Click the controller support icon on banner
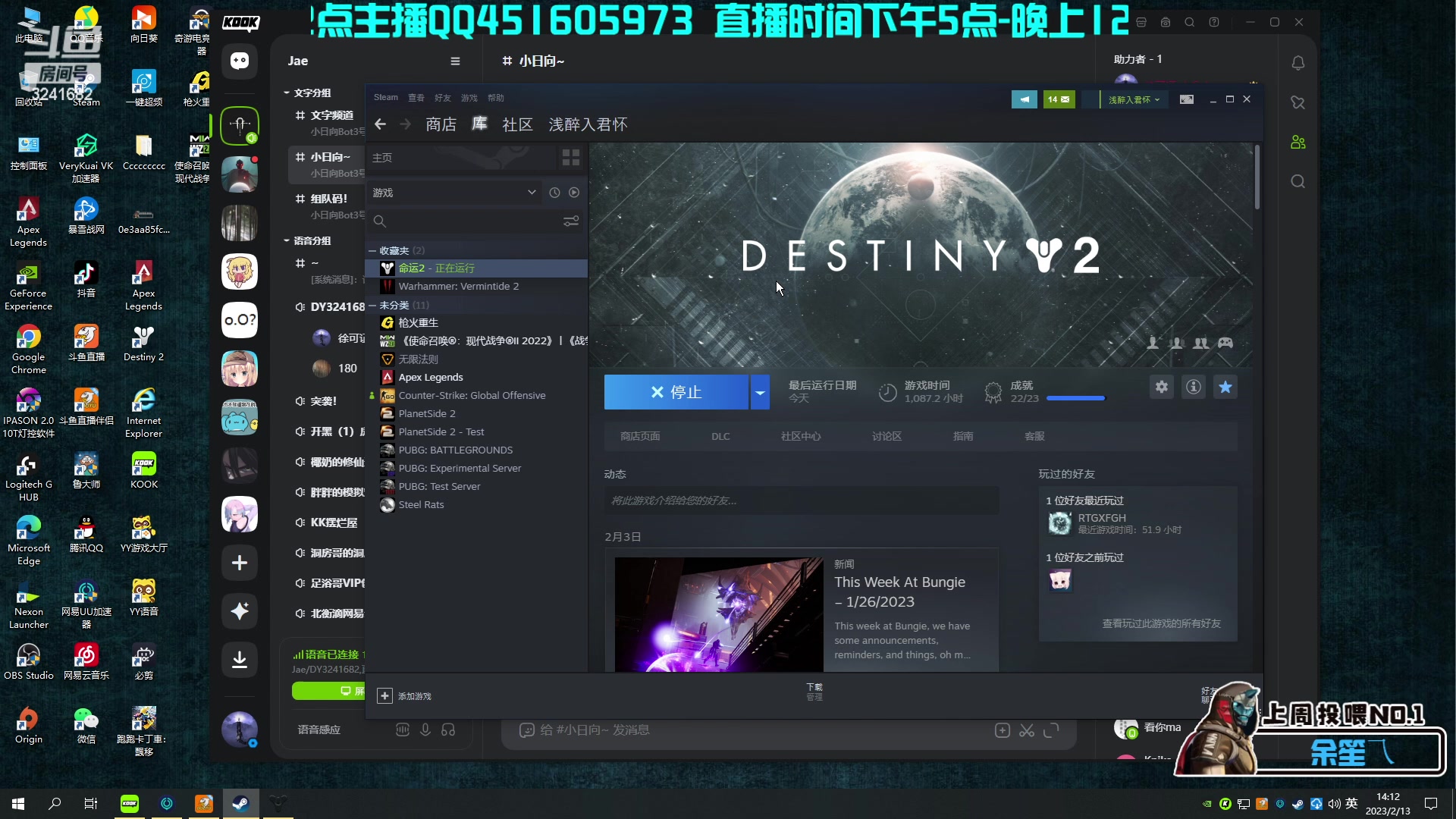 pos(1225,343)
